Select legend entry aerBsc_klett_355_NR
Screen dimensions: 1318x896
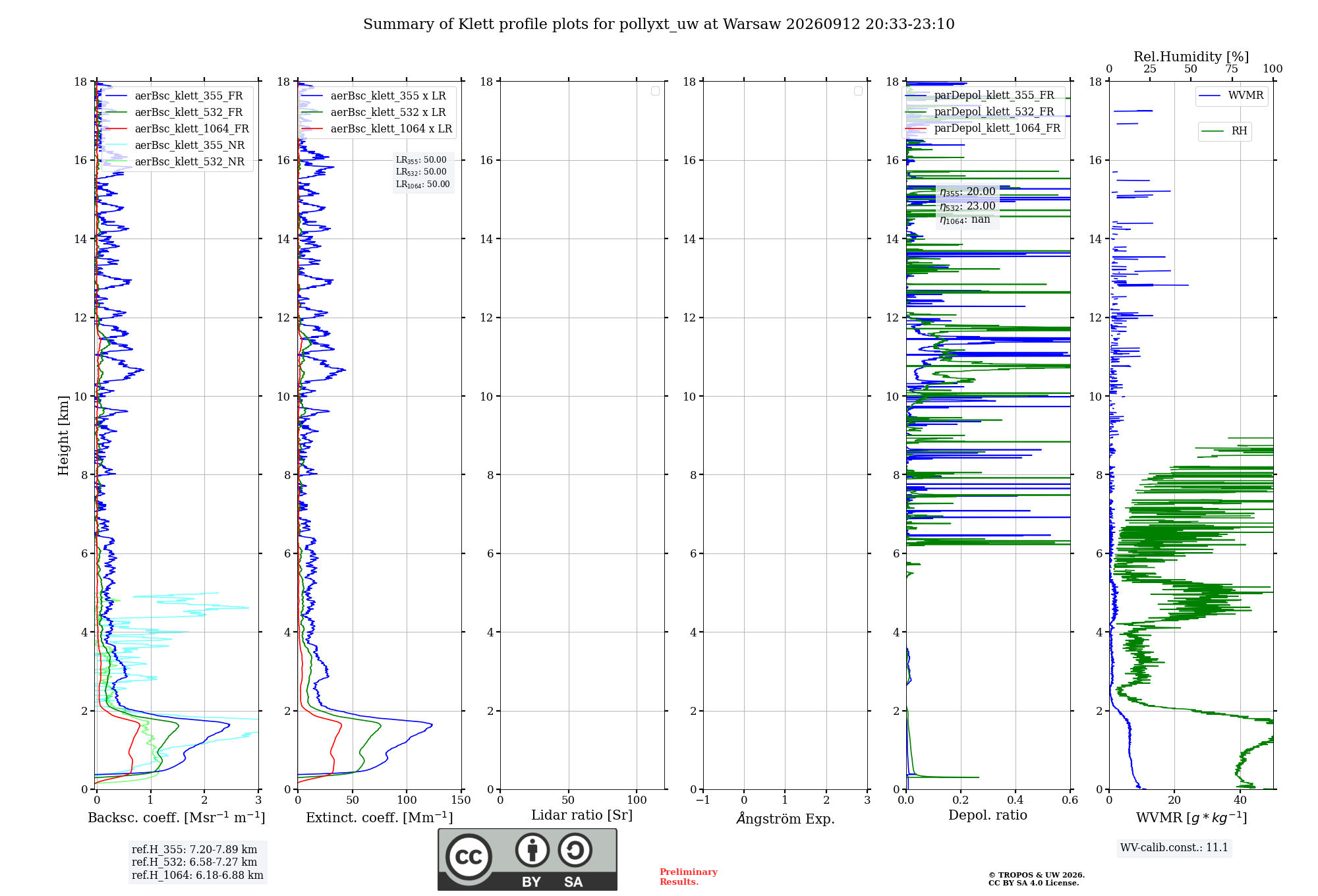190,146
